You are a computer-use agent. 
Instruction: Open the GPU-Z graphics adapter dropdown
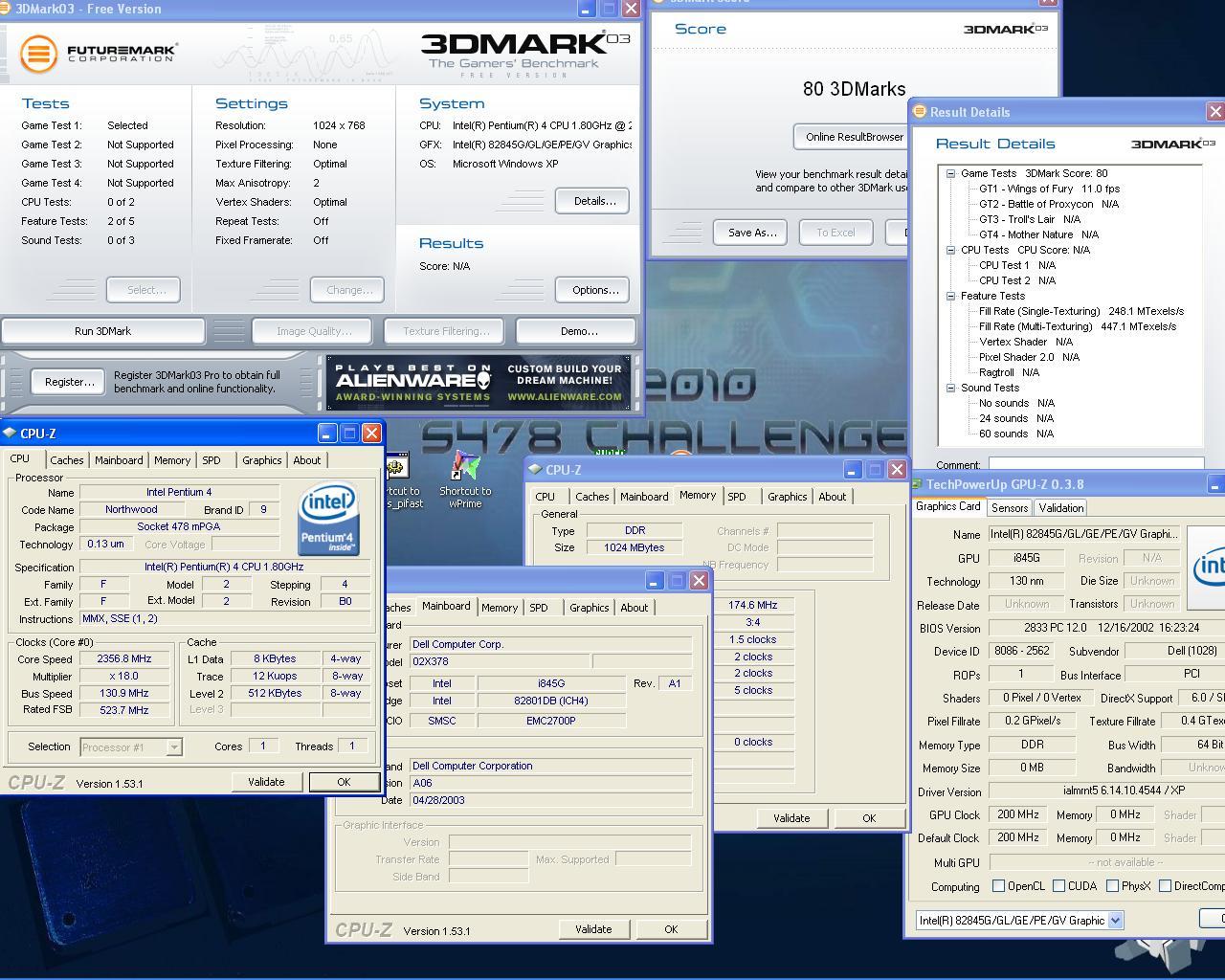point(1115,921)
